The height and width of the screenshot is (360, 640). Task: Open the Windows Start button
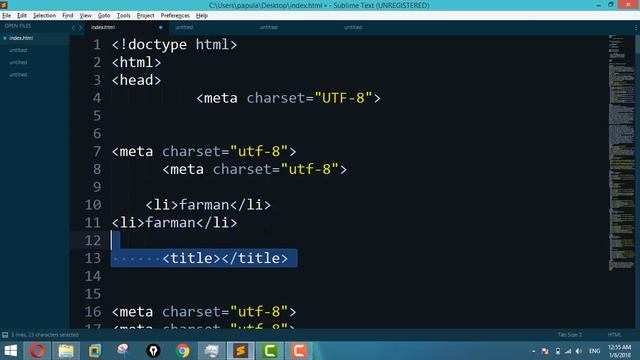[x=11, y=351]
